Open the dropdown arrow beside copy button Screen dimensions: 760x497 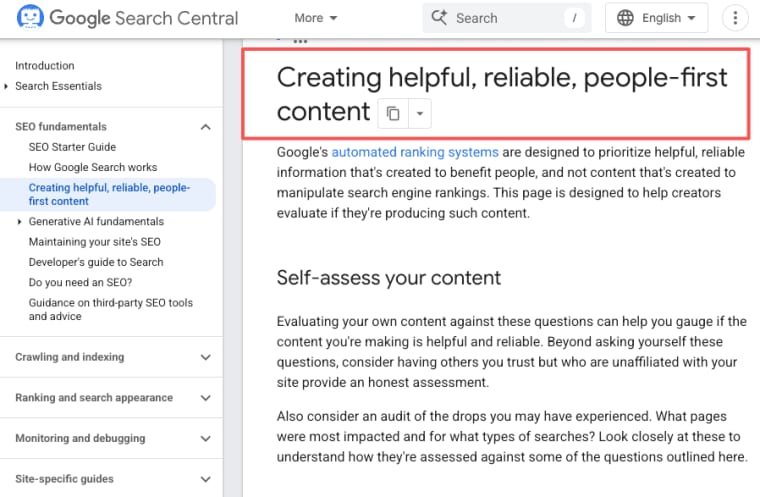pyautogui.click(x=420, y=113)
